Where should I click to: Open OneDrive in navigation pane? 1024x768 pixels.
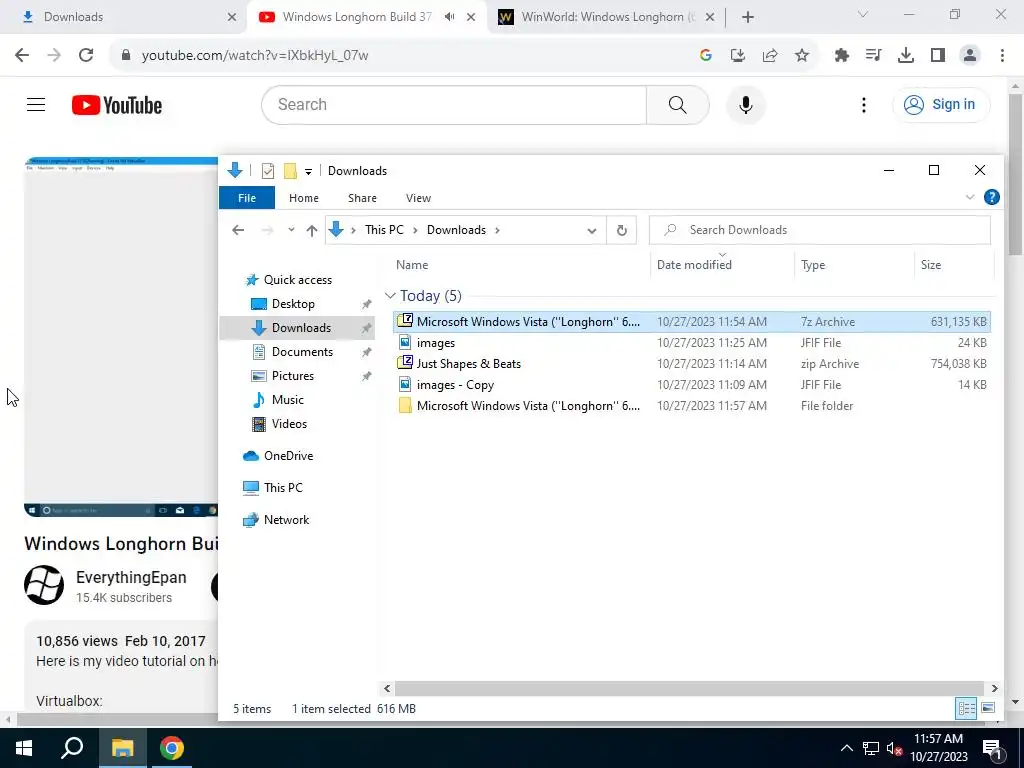288,456
